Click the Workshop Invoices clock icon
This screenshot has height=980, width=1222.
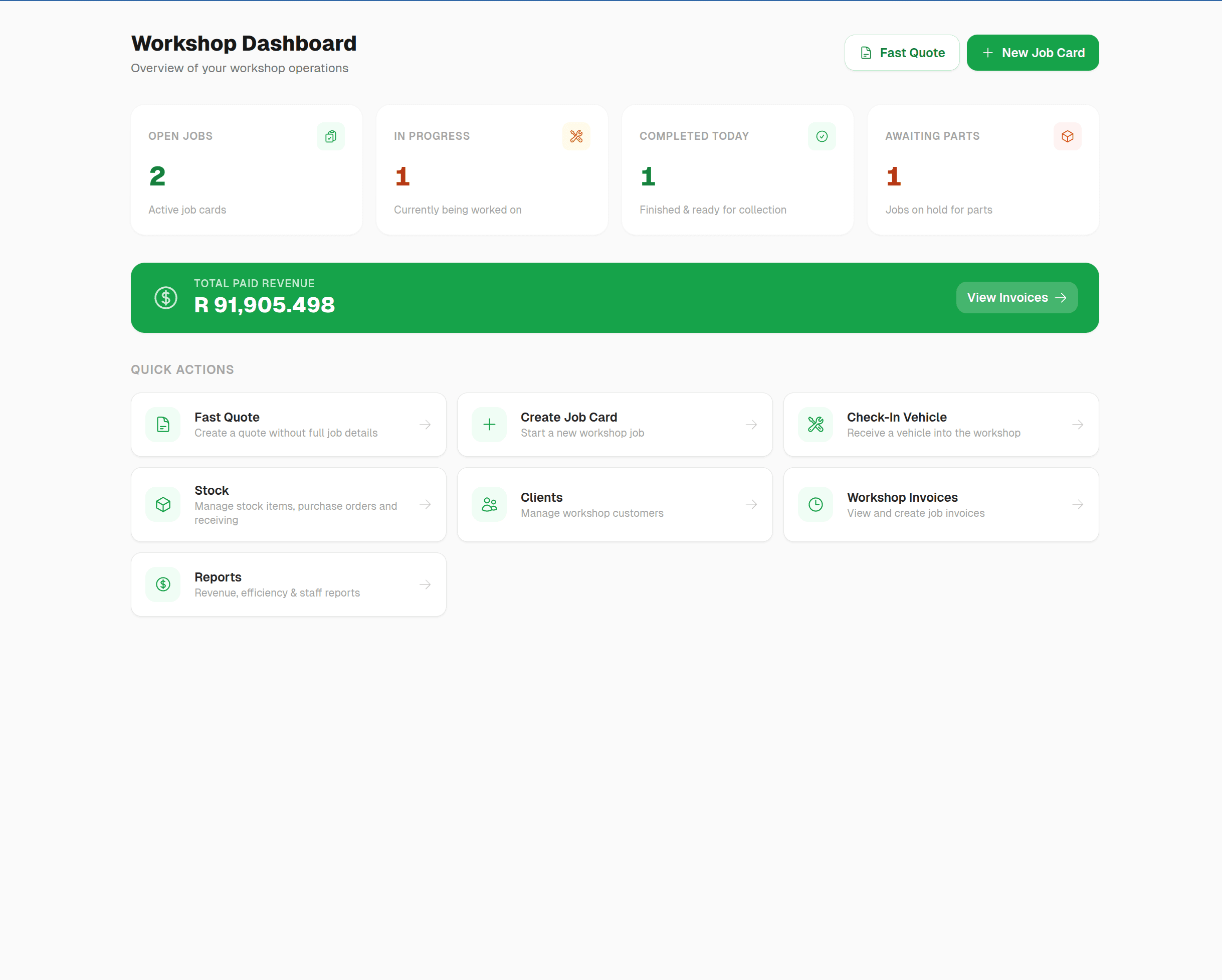(816, 504)
